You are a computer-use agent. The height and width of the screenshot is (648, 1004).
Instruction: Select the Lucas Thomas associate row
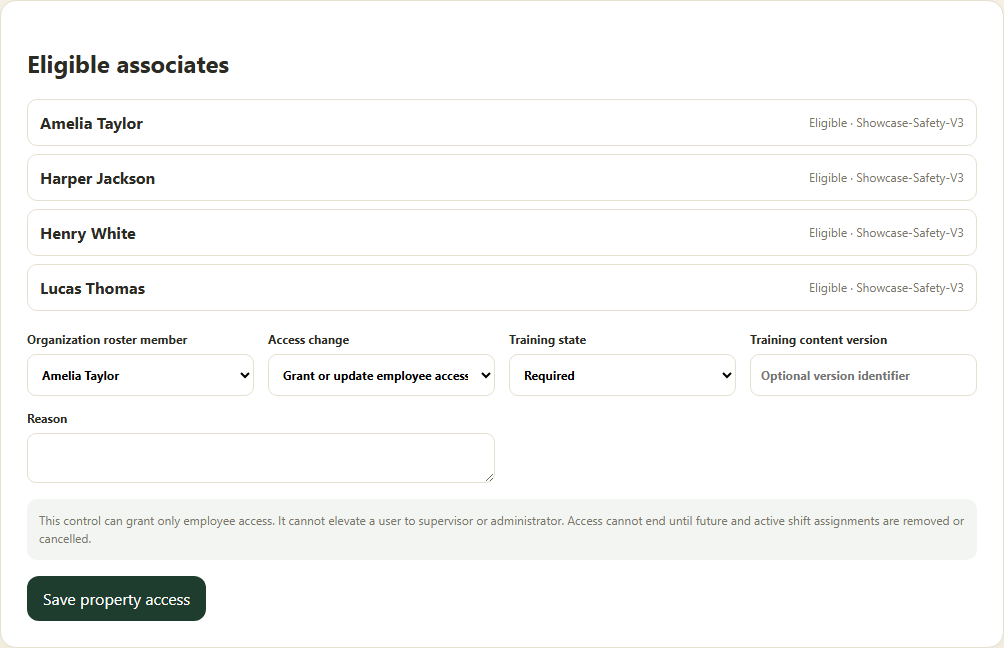coord(502,288)
